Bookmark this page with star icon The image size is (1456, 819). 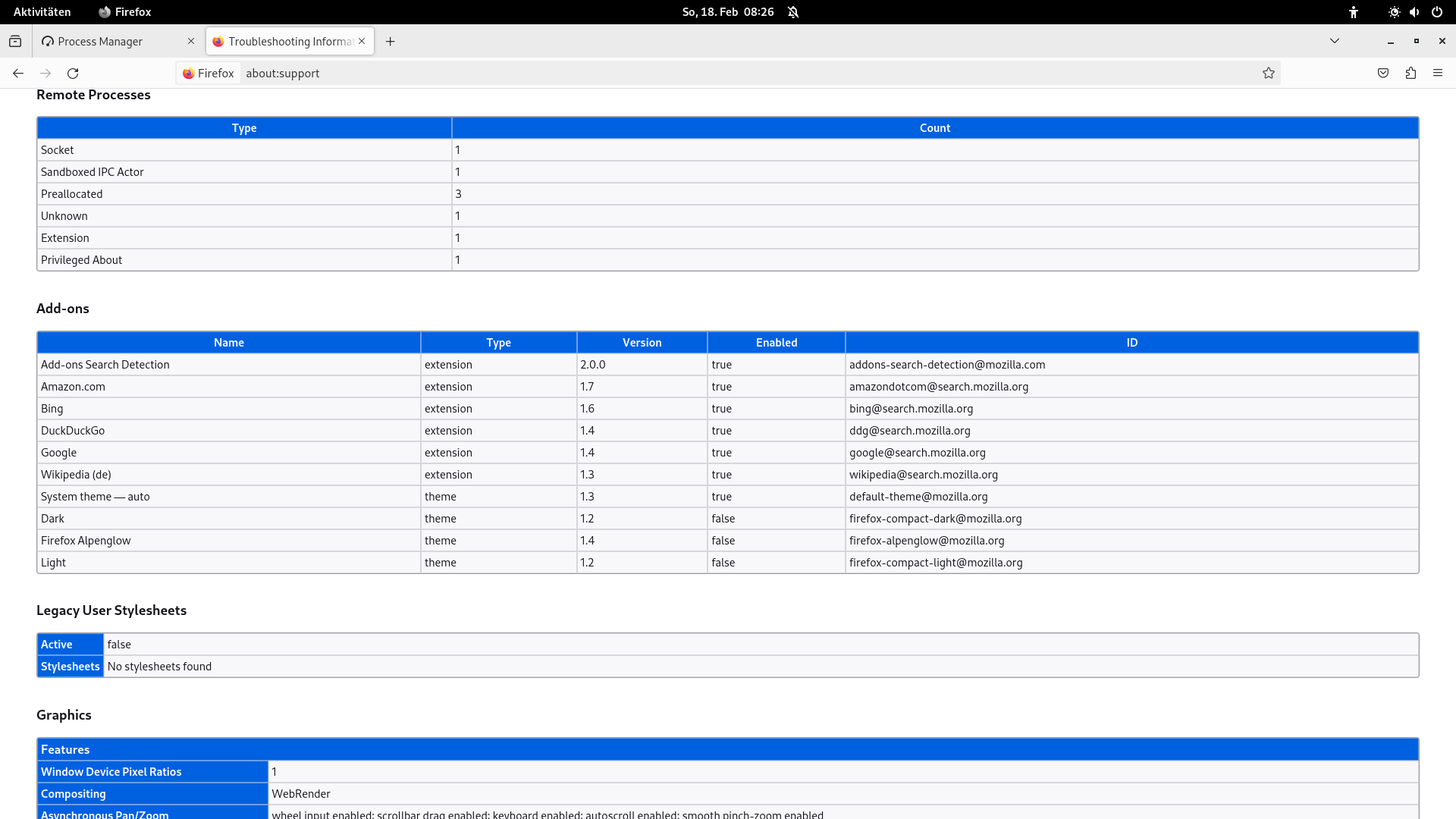(1268, 73)
